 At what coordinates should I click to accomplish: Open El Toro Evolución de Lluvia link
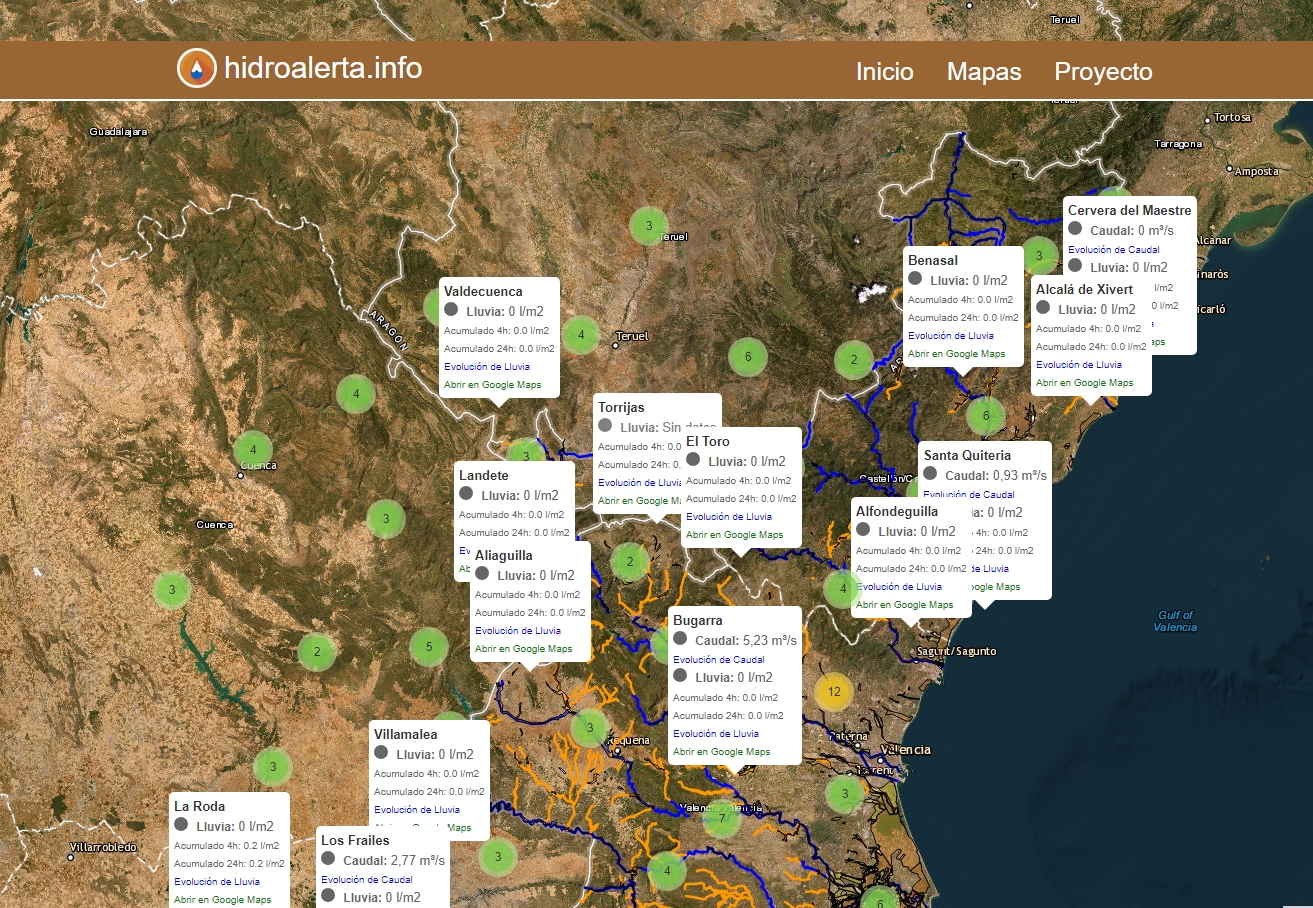coord(729,517)
